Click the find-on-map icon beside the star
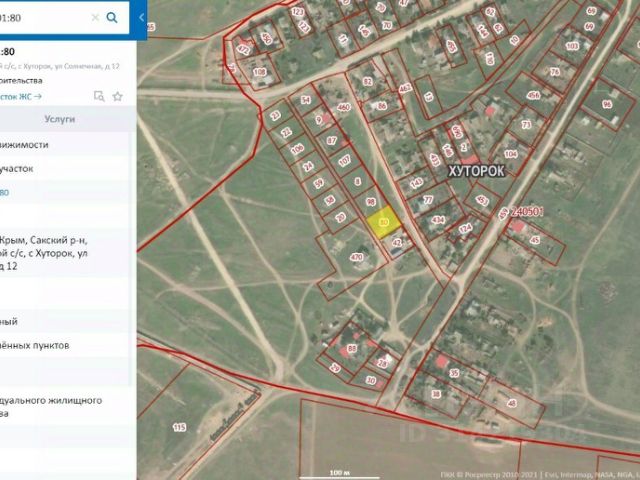The image size is (640, 480). click(x=99, y=96)
